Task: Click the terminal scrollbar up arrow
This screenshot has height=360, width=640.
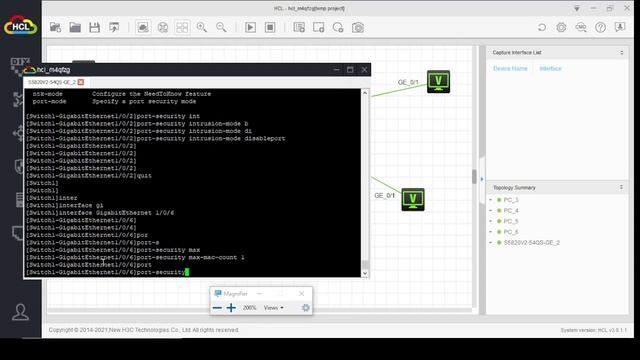Action: [365, 93]
